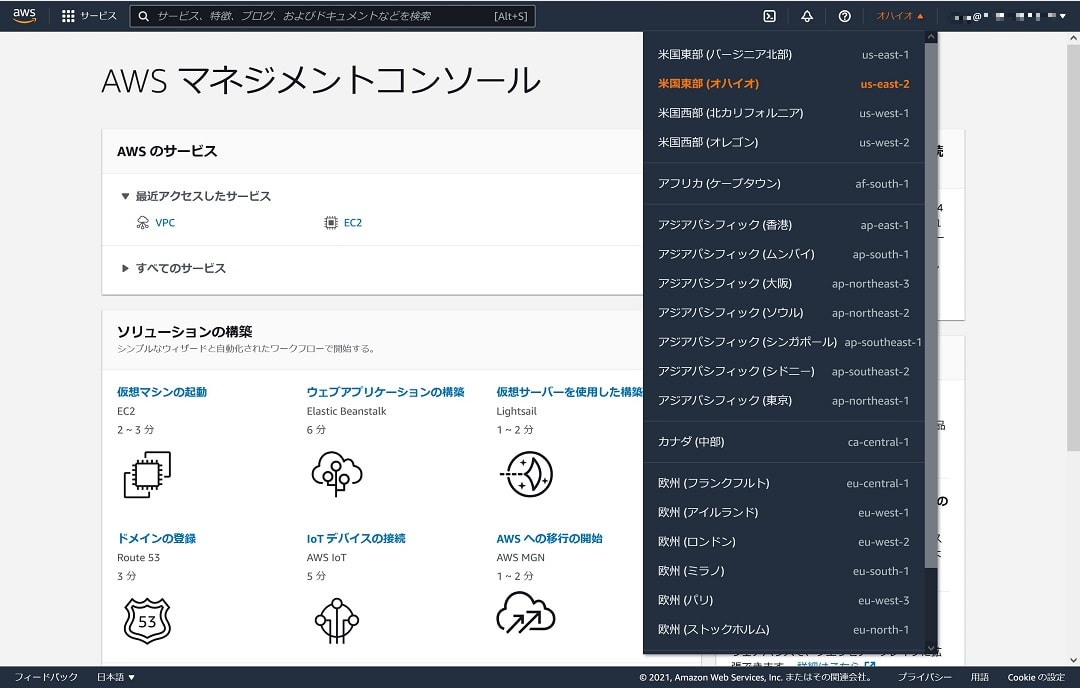1080x688 pixels.
Task: Select region 米国西部 (北カリフォルニア) us-west-1
Action: [783, 113]
